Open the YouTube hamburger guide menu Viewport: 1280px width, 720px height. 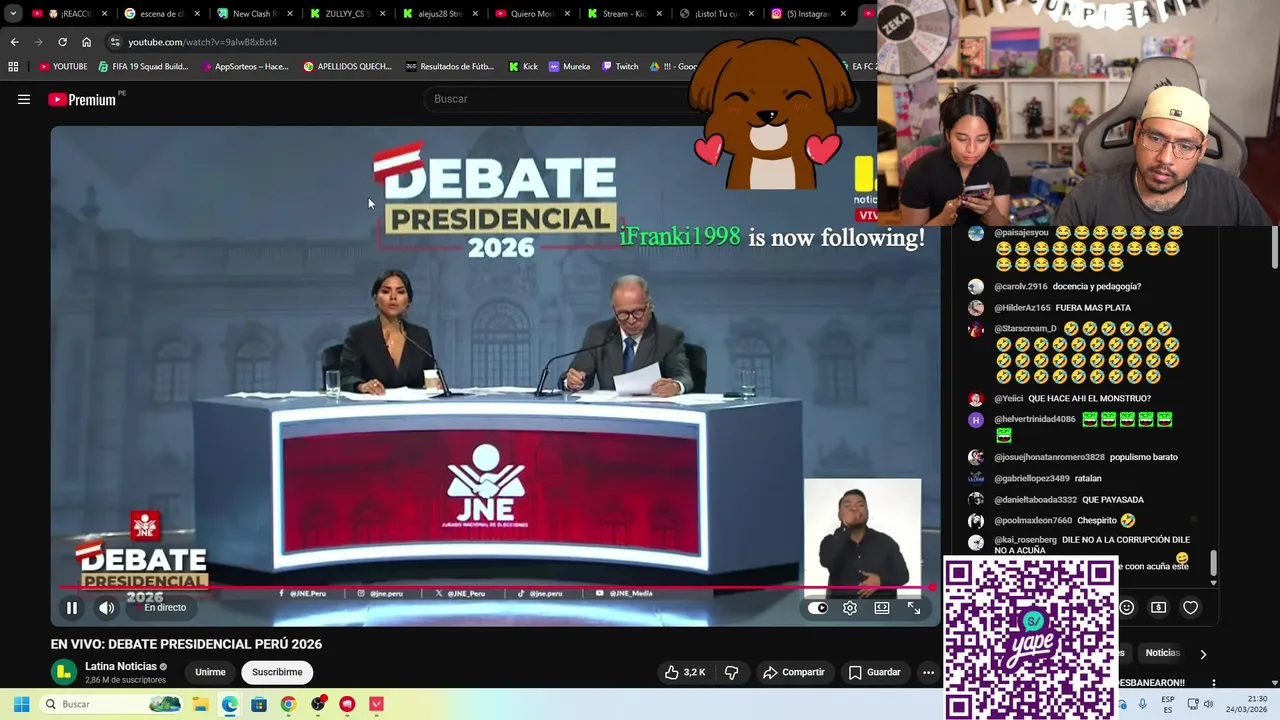24,99
